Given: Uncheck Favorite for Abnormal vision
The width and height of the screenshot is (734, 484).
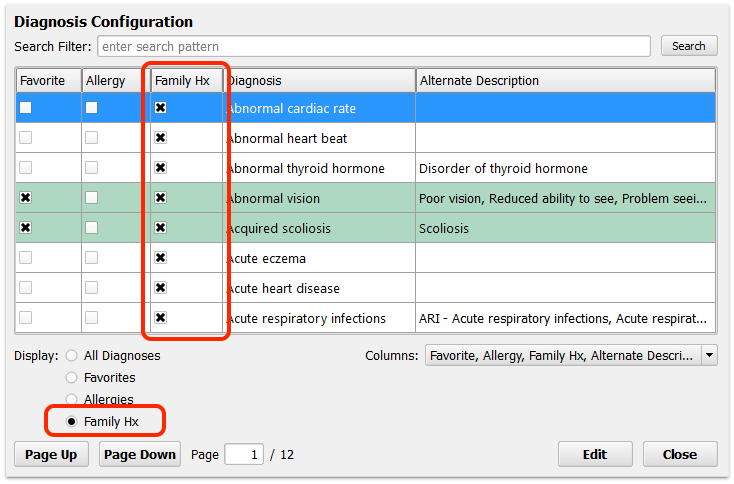Looking at the screenshot, I should pyautogui.click(x=26, y=198).
